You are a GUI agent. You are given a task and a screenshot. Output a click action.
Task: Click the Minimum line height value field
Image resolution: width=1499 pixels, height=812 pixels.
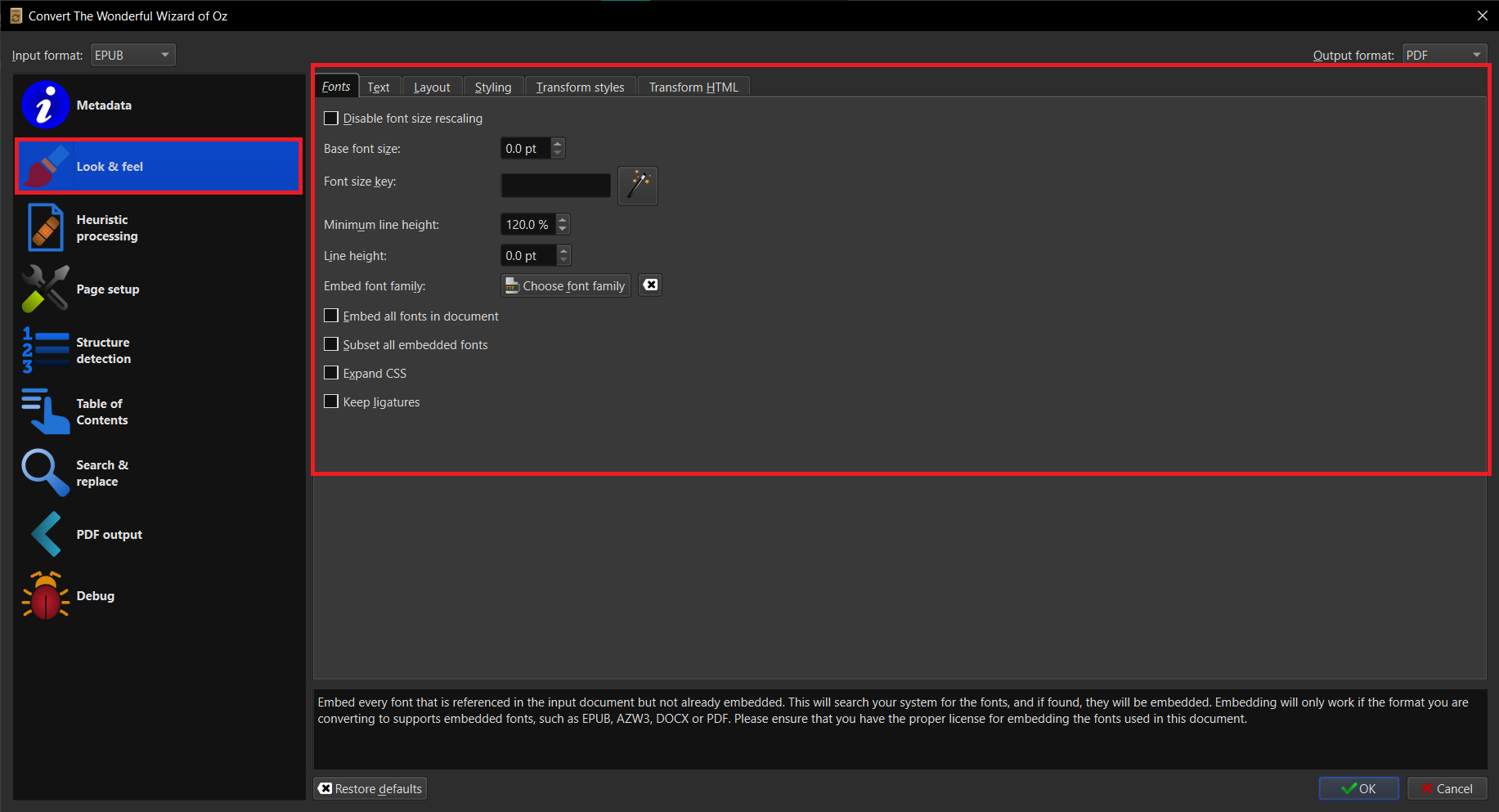tap(528, 224)
